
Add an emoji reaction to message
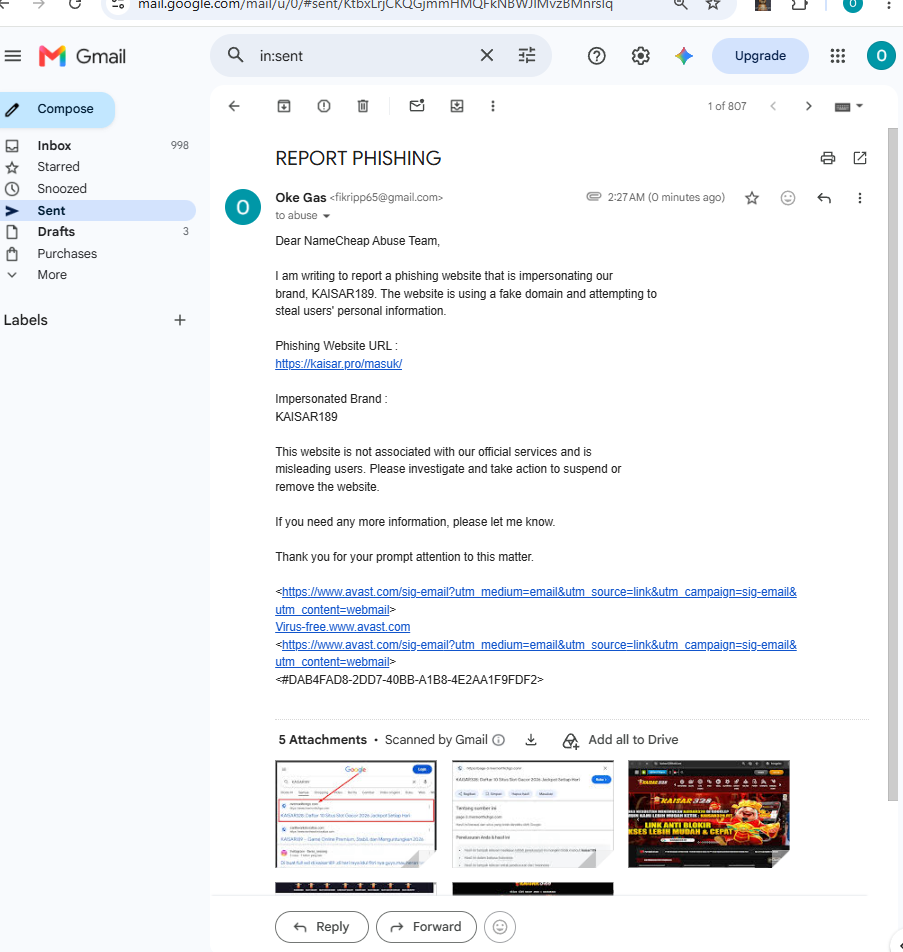(x=788, y=198)
